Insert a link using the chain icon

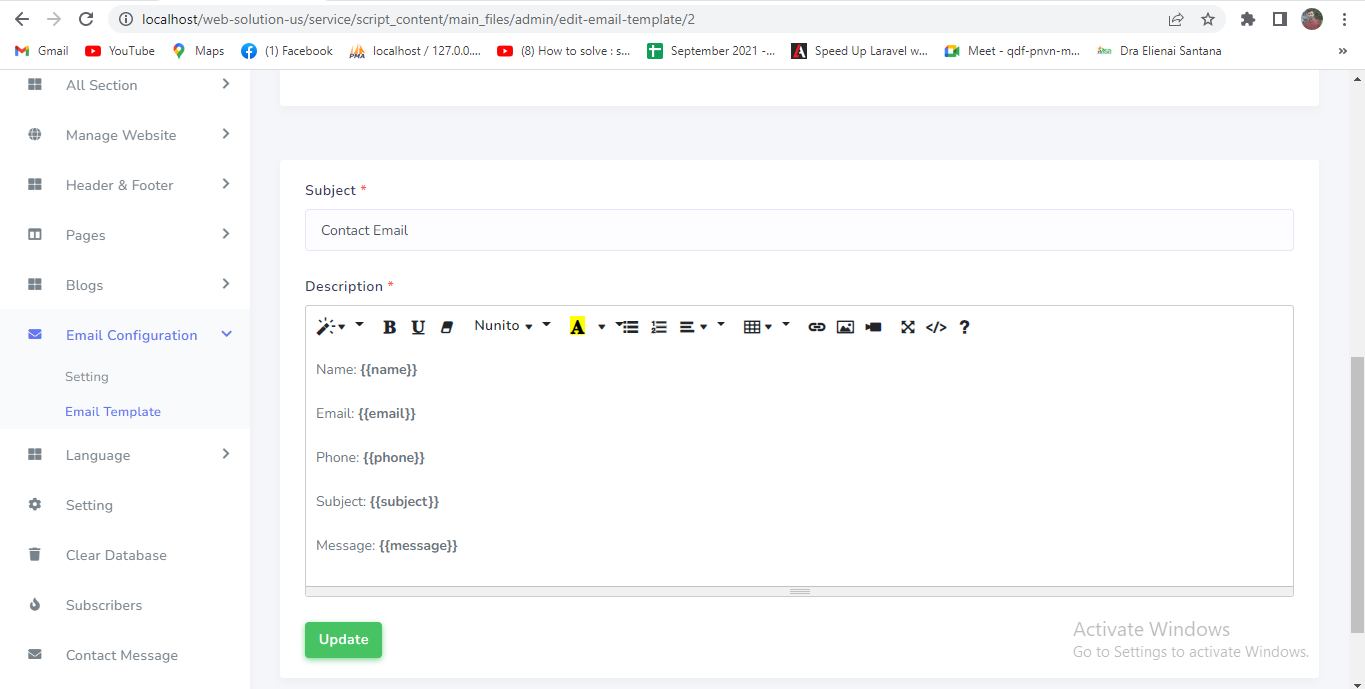tap(817, 327)
